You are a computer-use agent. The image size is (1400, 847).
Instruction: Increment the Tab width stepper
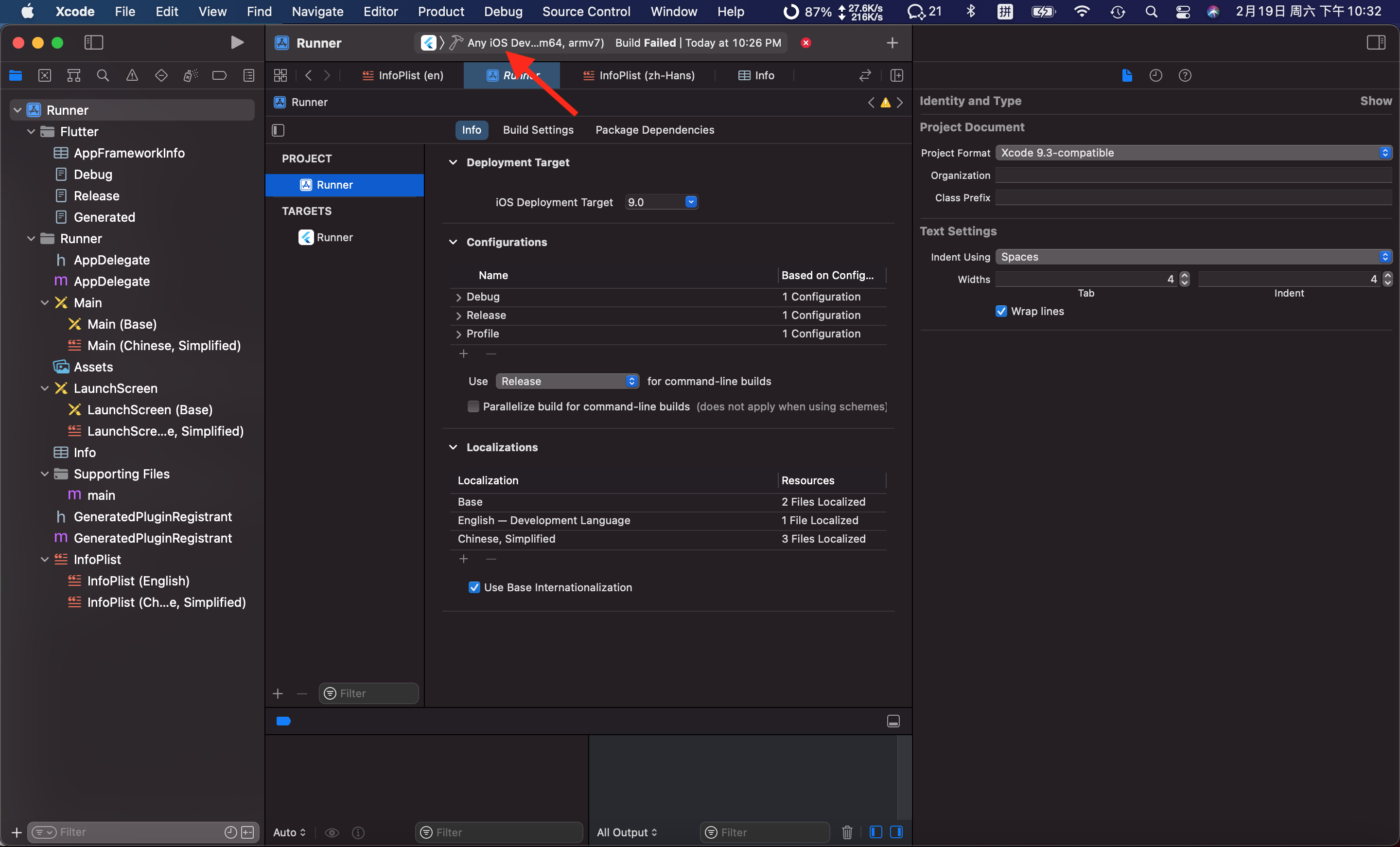(x=1184, y=276)
